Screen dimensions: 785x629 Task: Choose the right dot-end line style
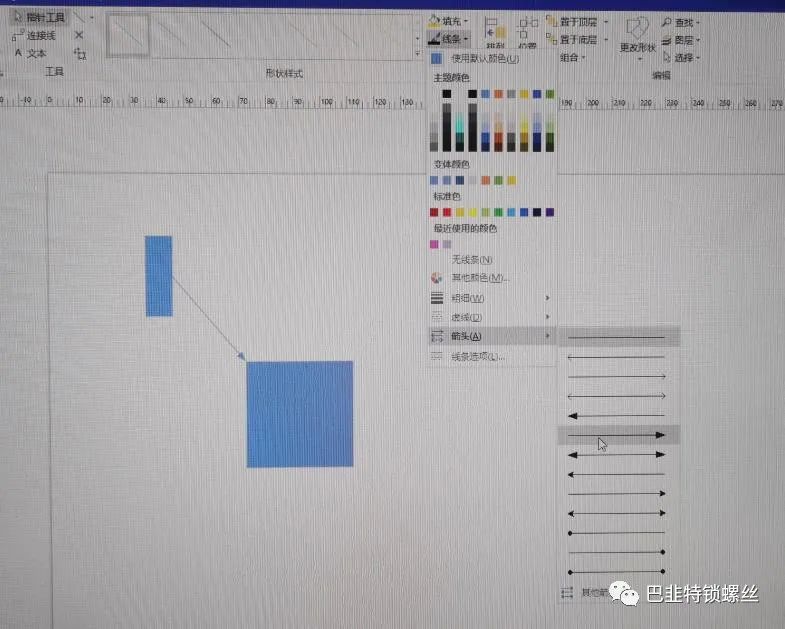619,552
